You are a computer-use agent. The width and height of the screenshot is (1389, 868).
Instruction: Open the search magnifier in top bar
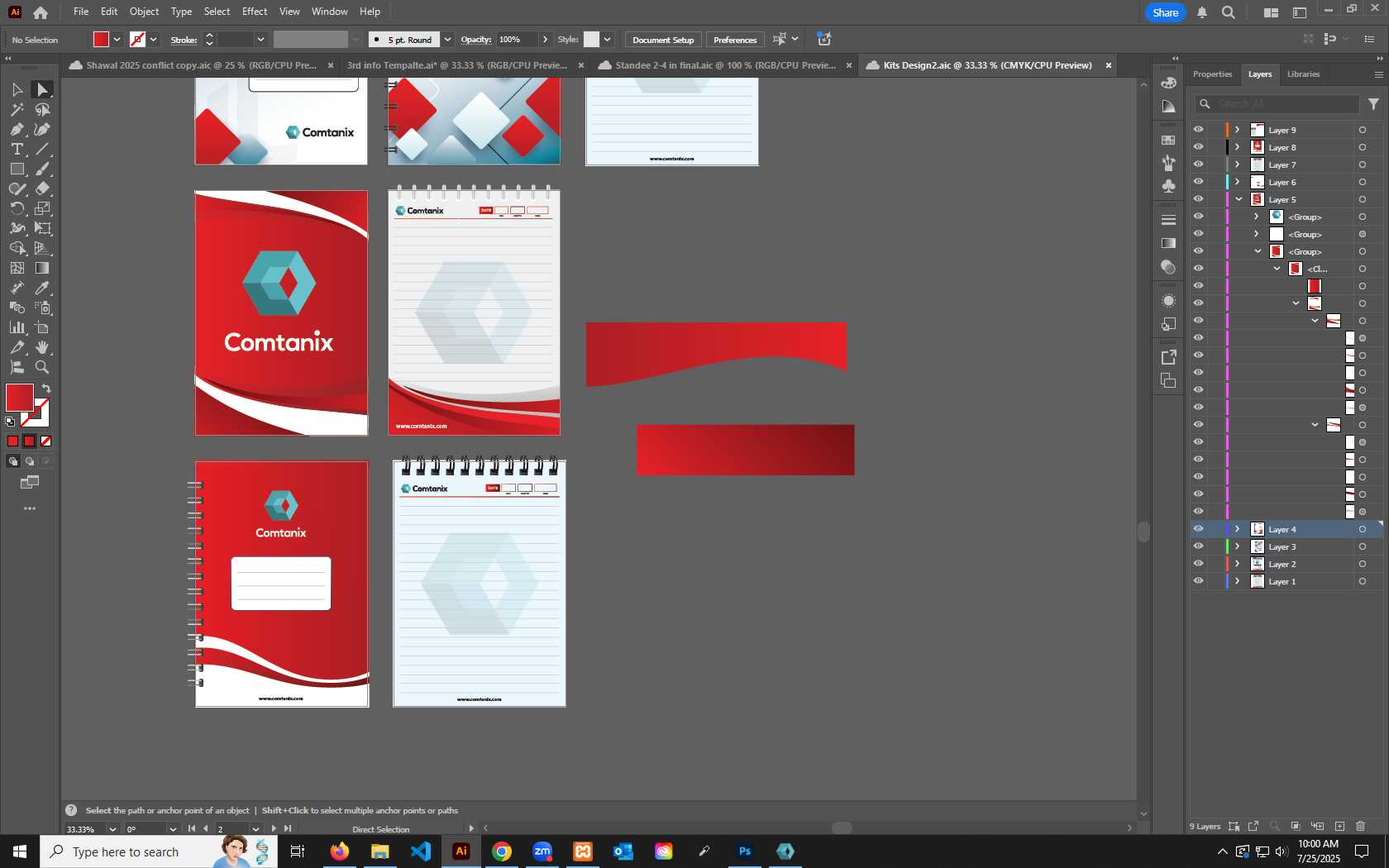pos(1229,12)
